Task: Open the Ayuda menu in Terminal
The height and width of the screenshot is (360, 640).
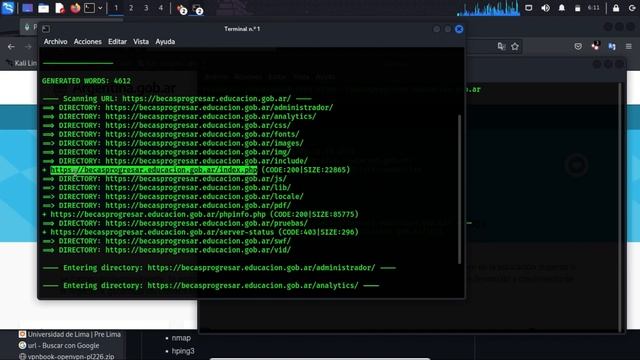Action: click(x=165, y=42)
